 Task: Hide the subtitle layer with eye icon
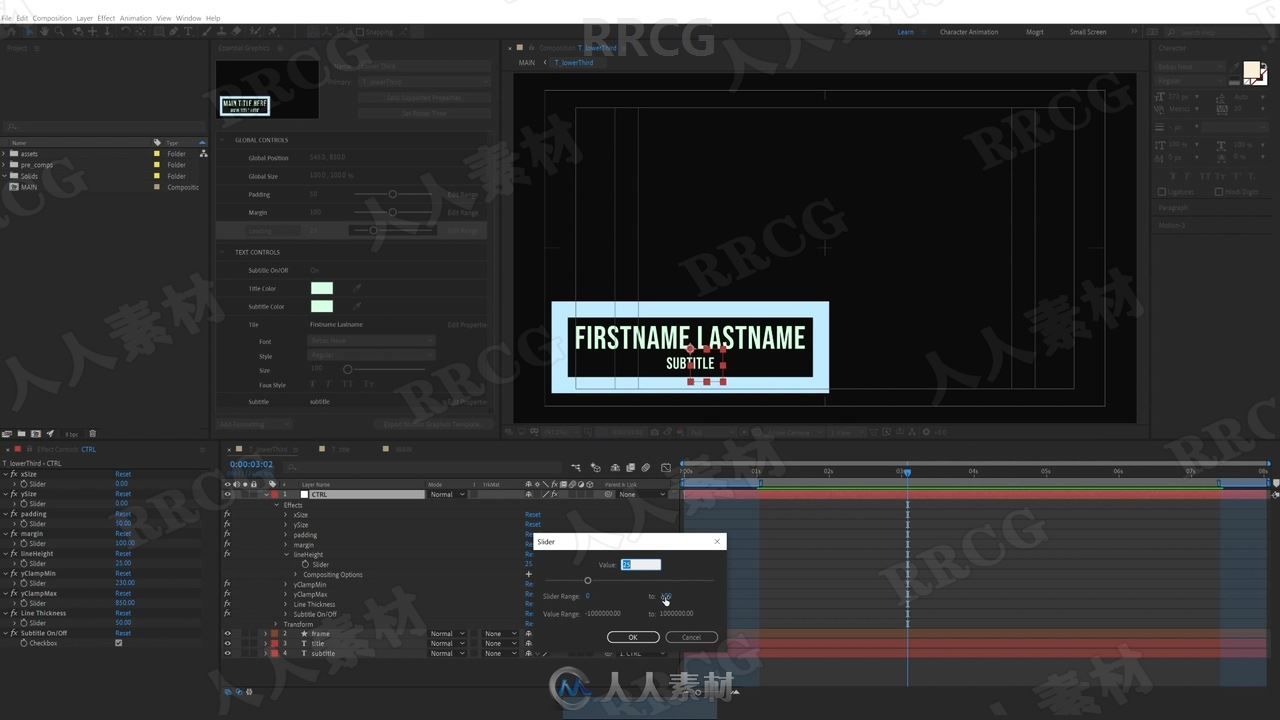(227, 653)
